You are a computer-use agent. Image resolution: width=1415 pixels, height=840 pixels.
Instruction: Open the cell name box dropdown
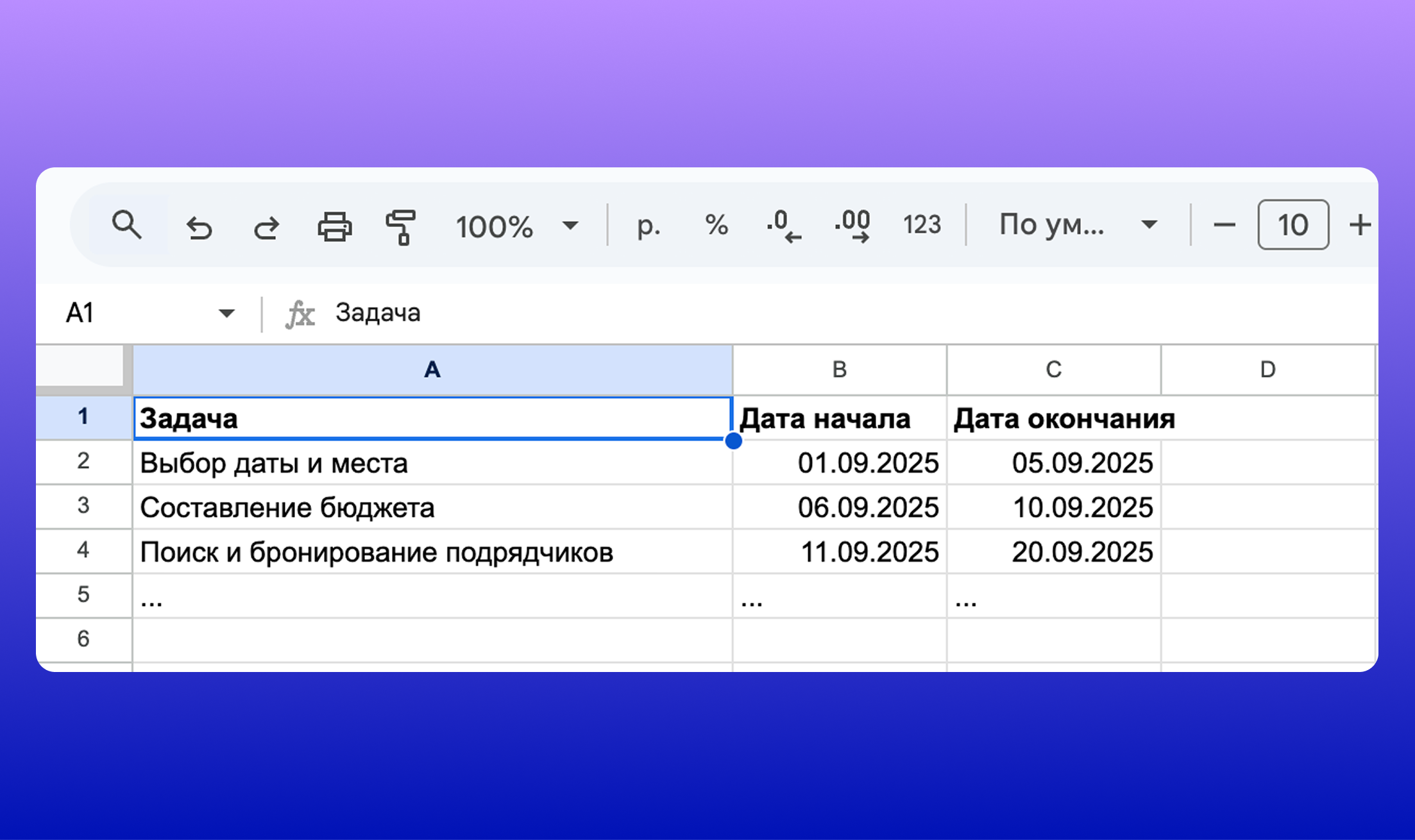(x=226, y=313)
